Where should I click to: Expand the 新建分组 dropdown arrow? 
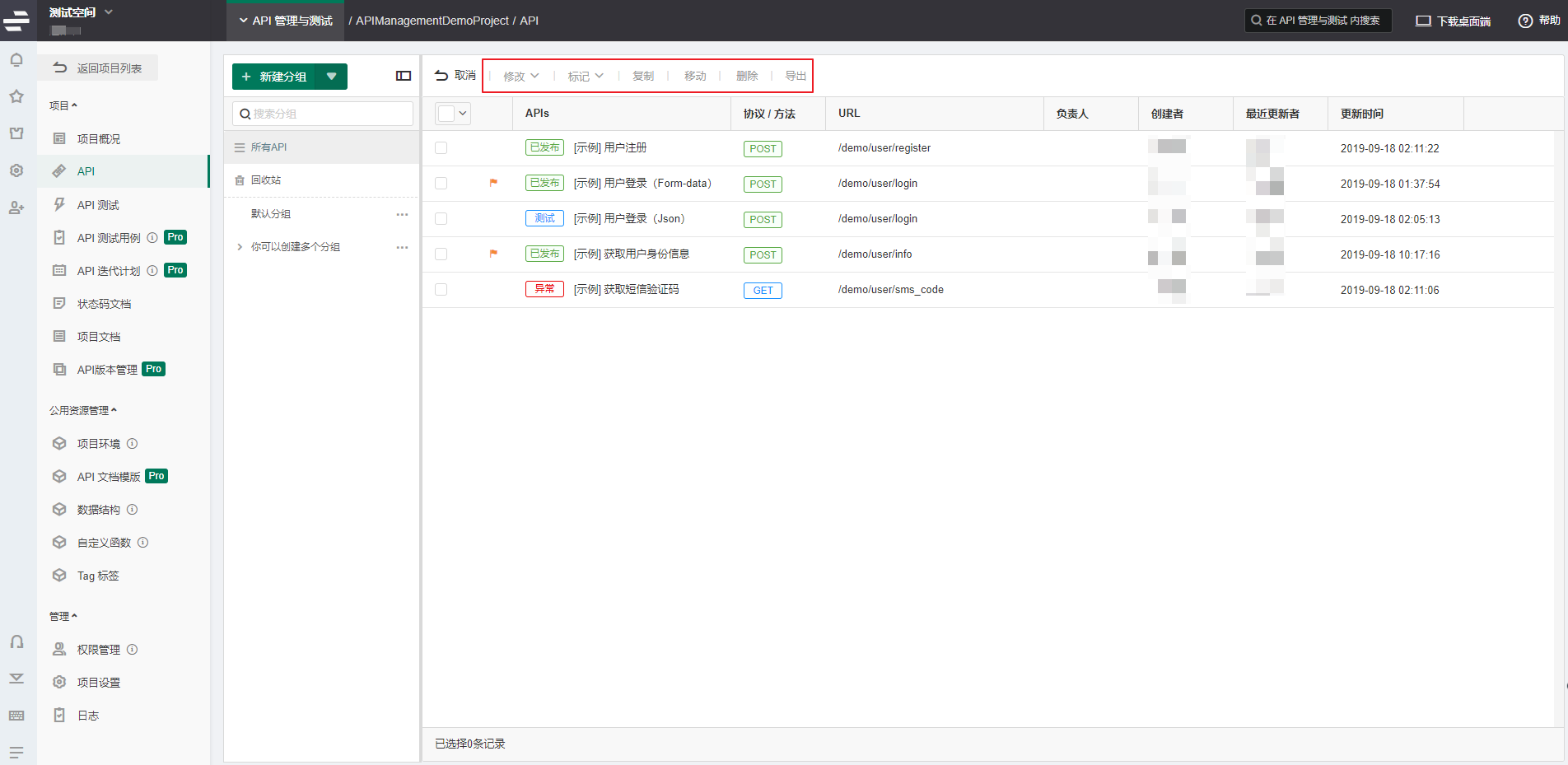pos(332,77)
